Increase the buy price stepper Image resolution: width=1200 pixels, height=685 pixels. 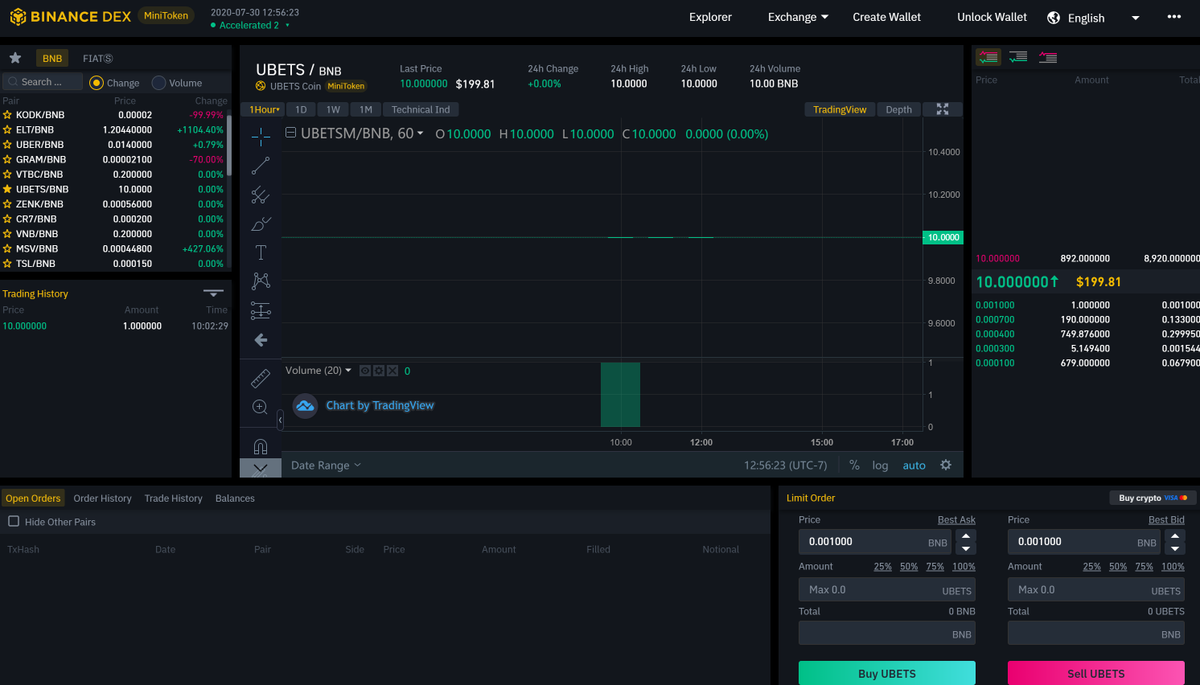pyautogui.click(x=965, y=536)
